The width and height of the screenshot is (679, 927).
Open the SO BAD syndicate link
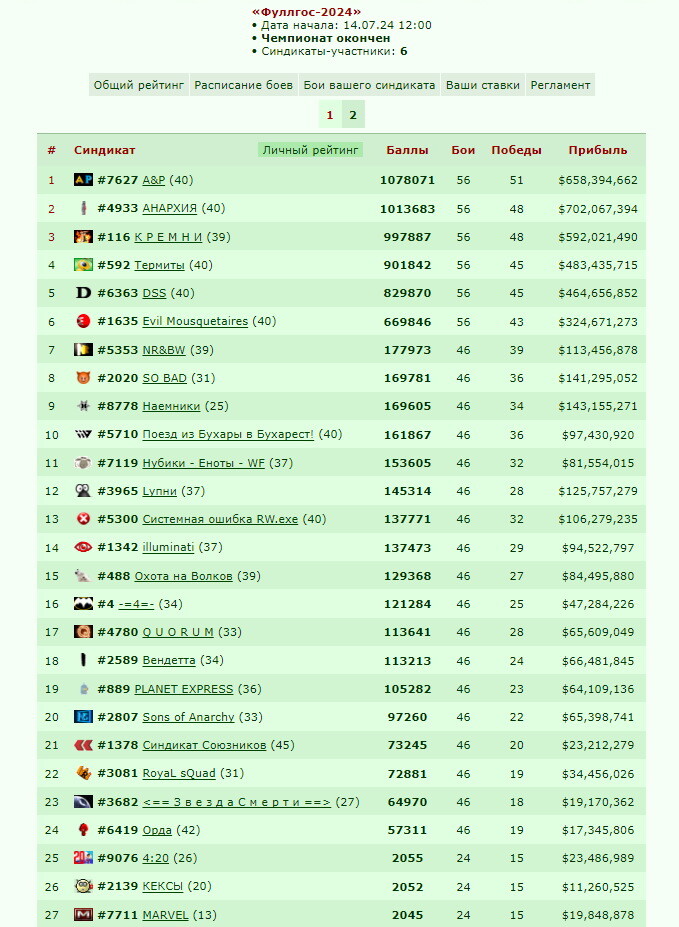164,378
